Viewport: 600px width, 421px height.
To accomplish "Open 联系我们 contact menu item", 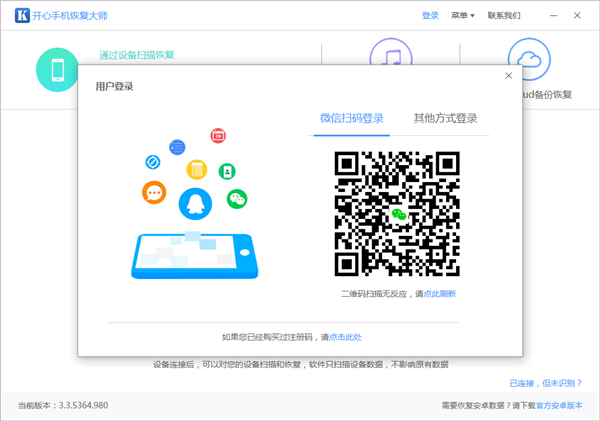I will 504,16.
